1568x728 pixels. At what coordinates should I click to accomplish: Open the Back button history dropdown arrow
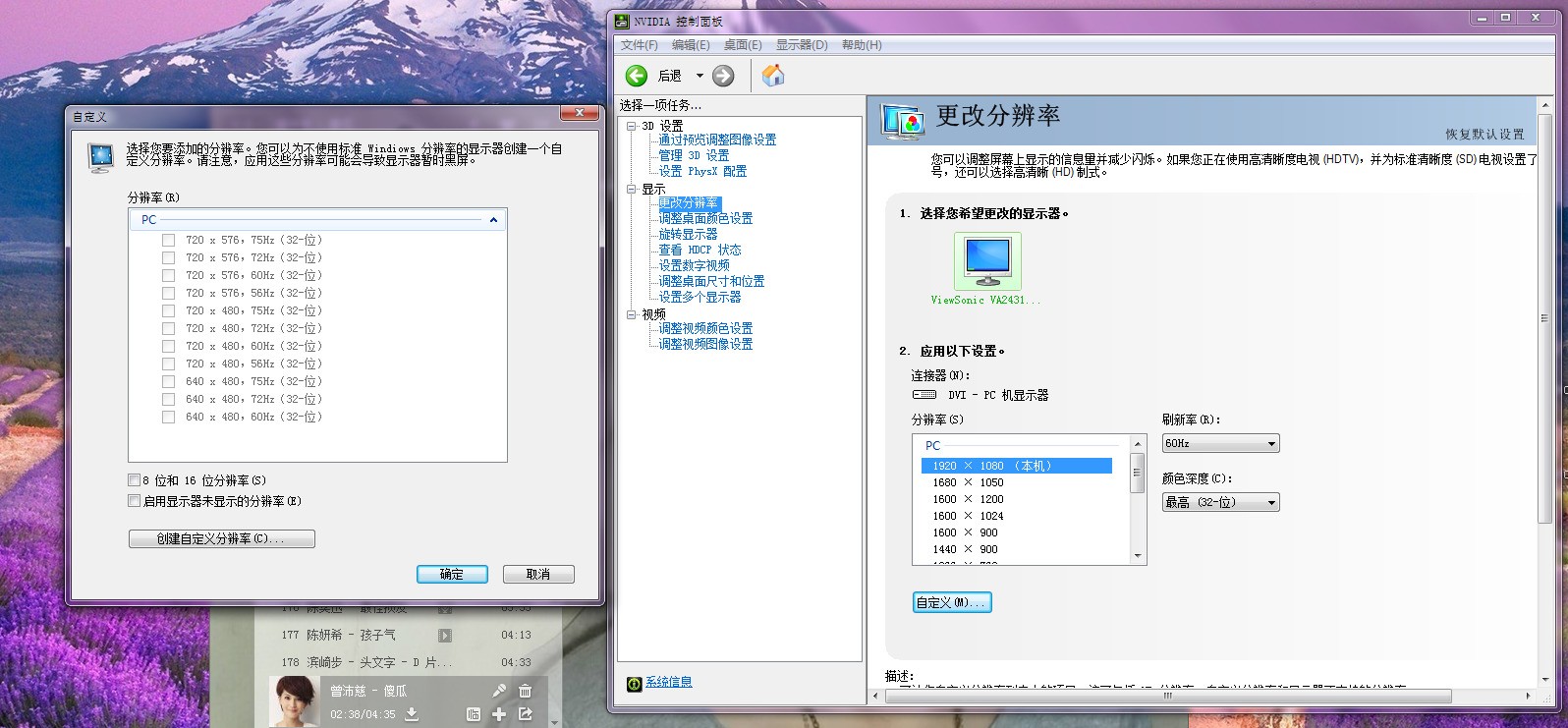click(x=700, y=76)
